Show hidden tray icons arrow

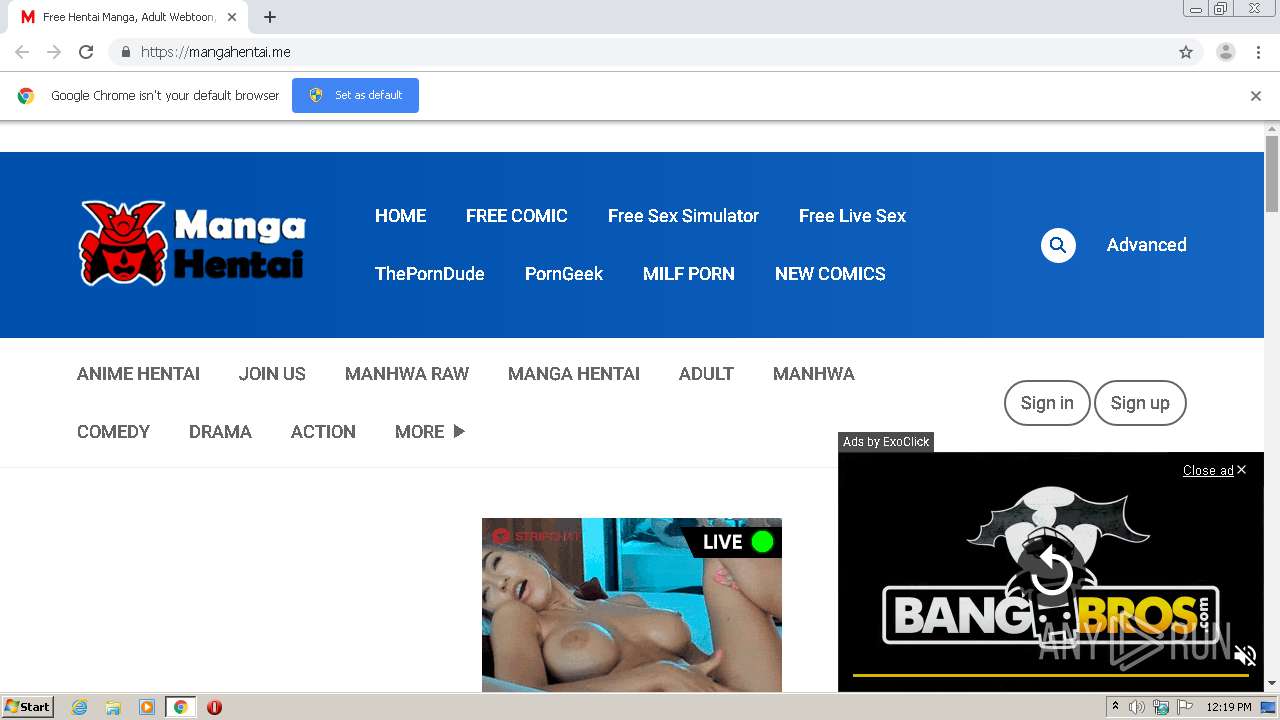coord(1115,707)
